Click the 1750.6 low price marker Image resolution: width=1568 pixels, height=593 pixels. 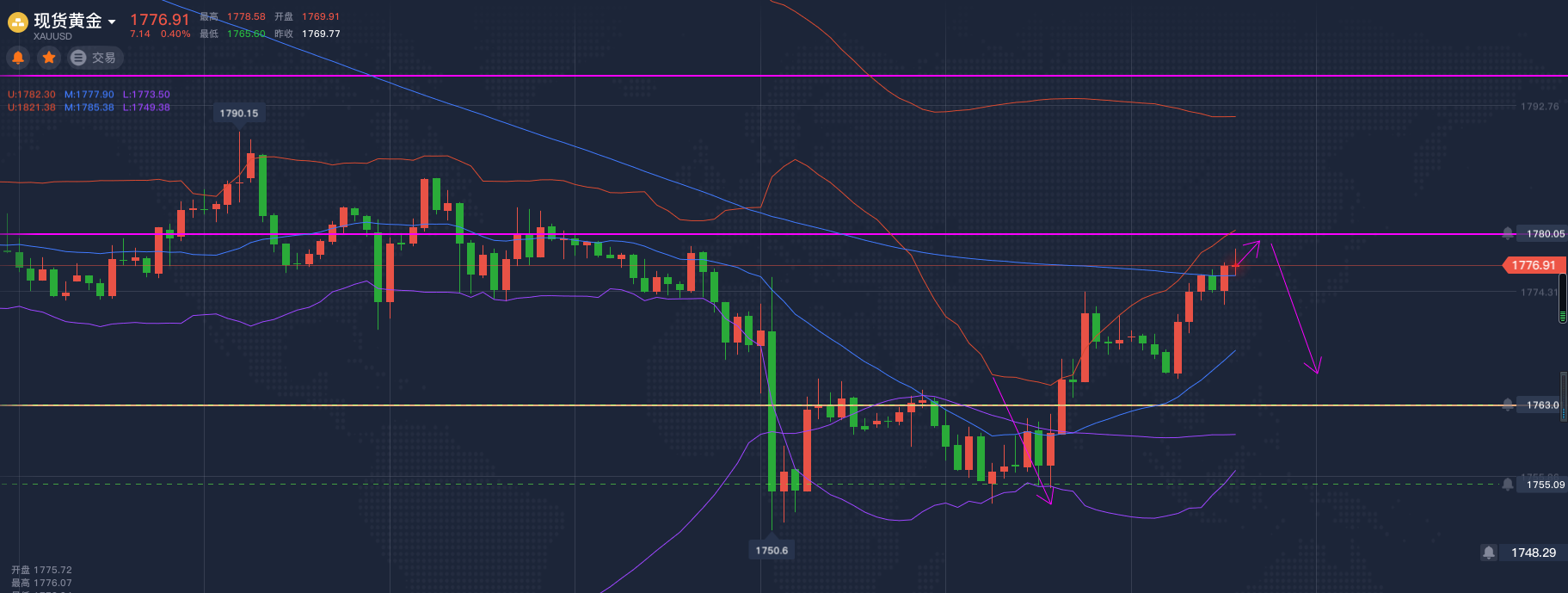click(772, 550)
